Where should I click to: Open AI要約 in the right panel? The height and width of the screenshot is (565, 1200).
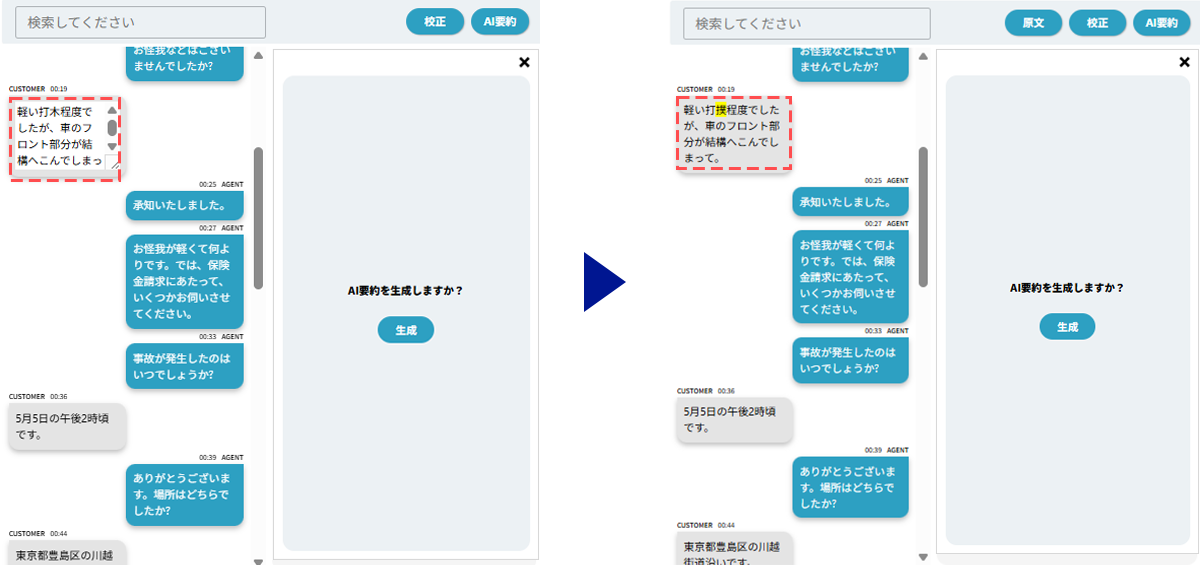pyautogui.click(x=1160, y=23)
